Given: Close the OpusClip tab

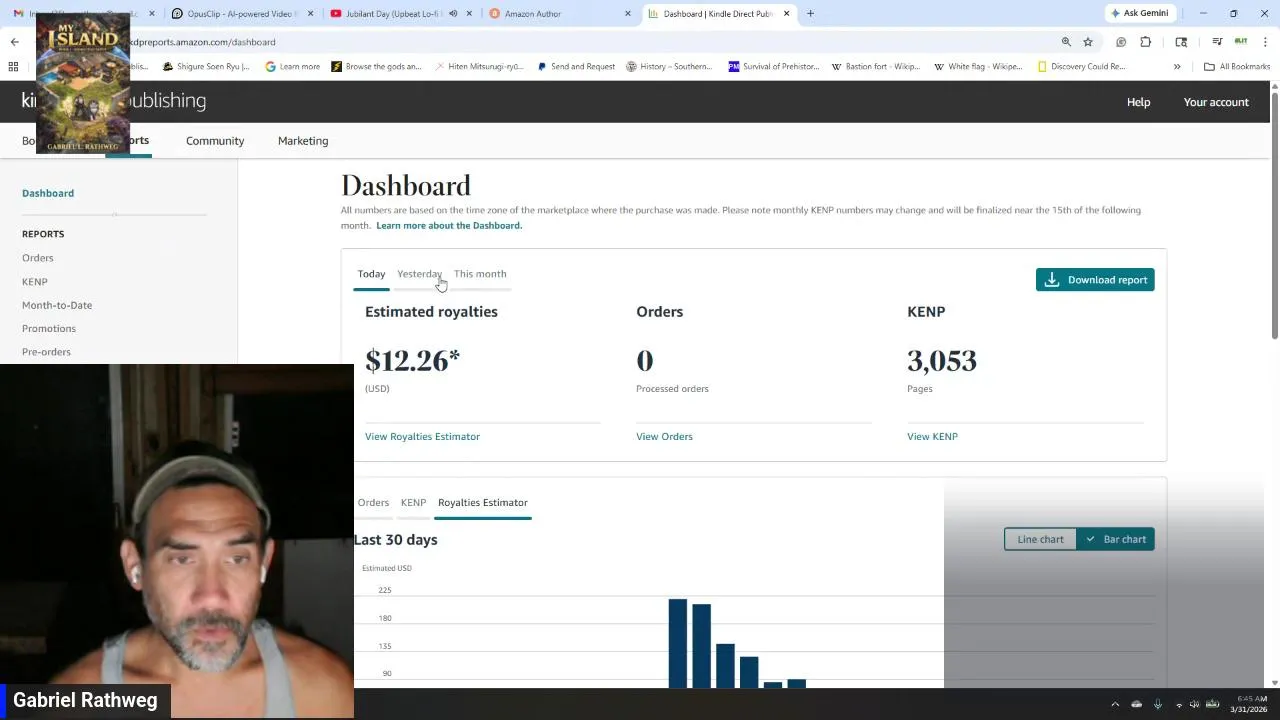Looking at the screenshot, I should point(310,14).
